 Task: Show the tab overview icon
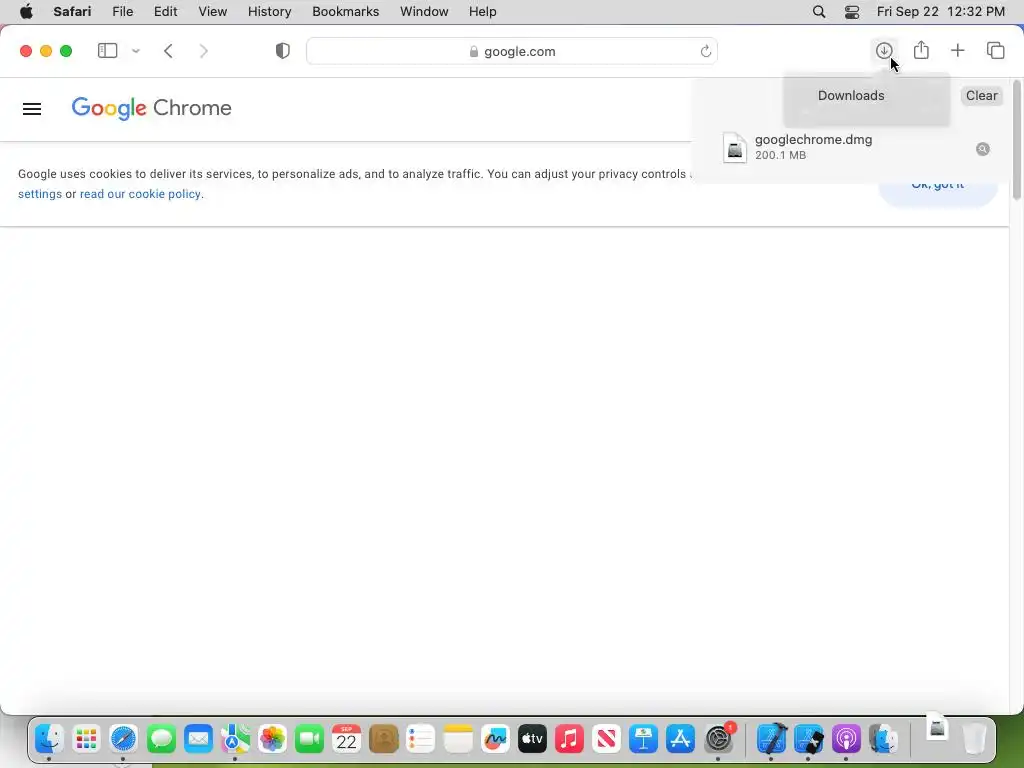995,50
